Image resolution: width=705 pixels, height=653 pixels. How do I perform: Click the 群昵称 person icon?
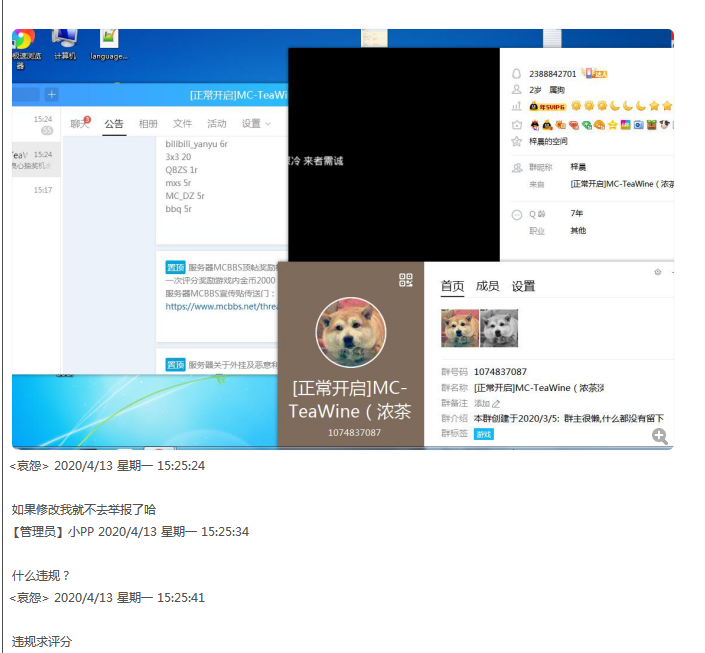coord(517,168)
